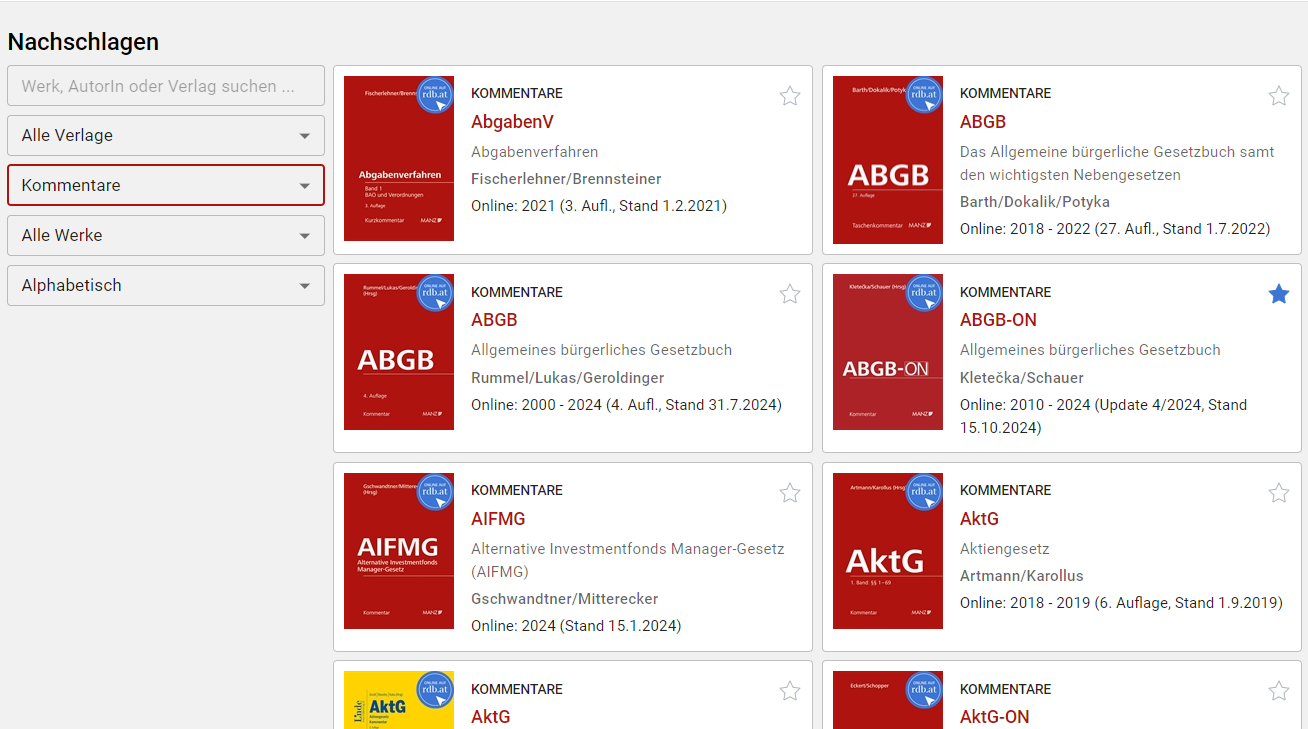The image size is (1308, 729).
Task: Toggle star on ABGB Barth/Dokalik/Potyka card
Action: (x=1279, y=96)
